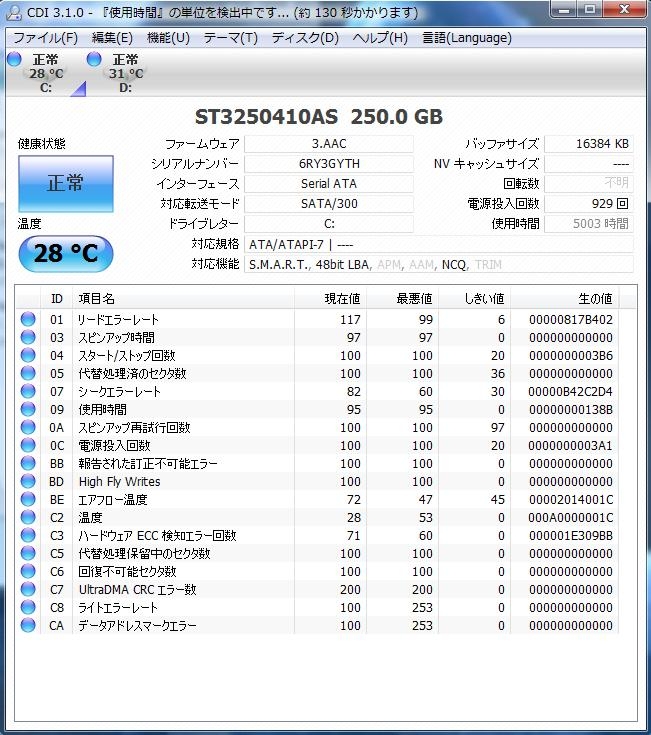This screenshot has height=735, width=651.
Task: Click status orb for 04 スタート/ストップ回数
Action: [x=28, y=355]
